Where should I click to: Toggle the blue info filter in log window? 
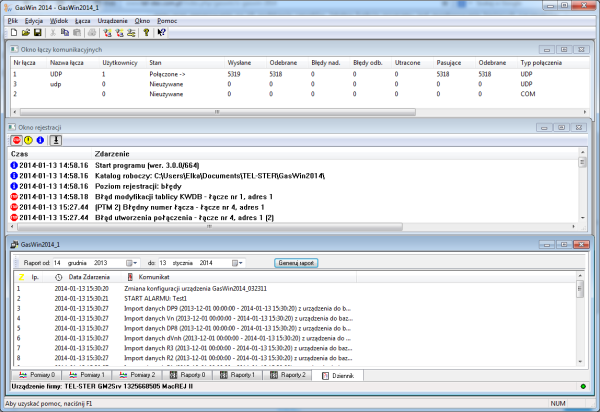click(40, 141)
